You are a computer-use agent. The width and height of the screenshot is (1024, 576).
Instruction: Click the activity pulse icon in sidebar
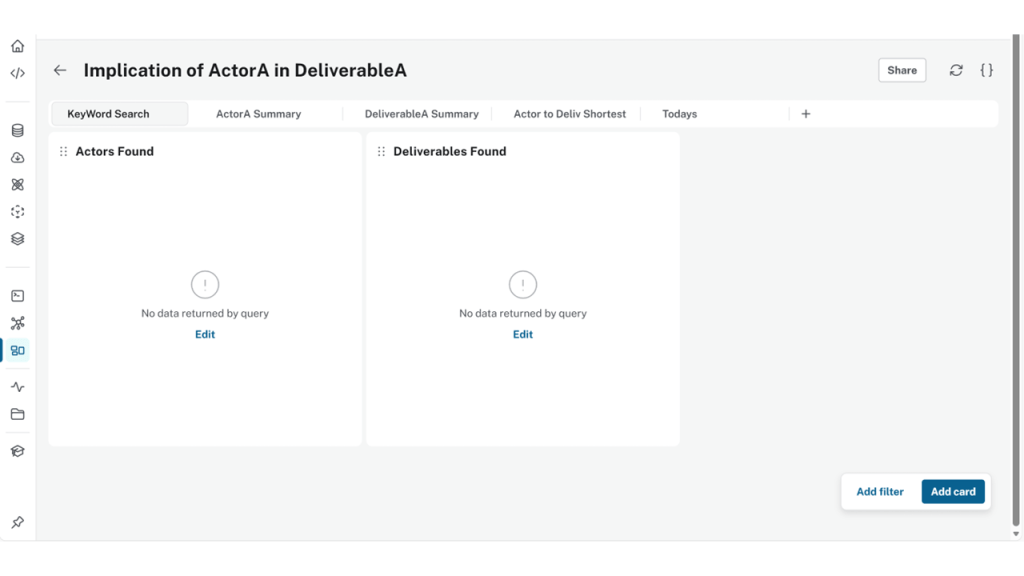tap(17, 387)
